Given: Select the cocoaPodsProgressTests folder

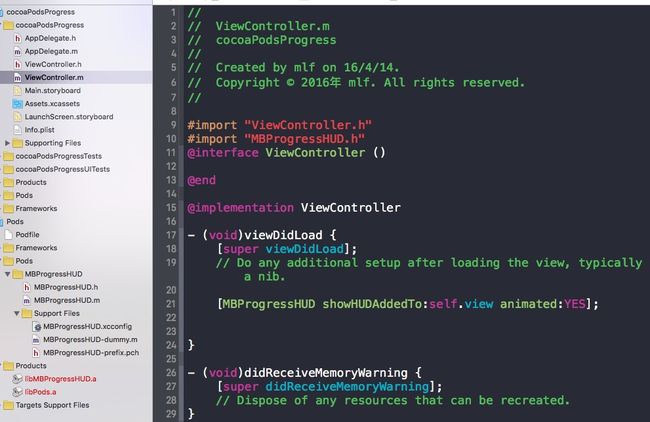Looking at the screenshot, I should (58, 156).
